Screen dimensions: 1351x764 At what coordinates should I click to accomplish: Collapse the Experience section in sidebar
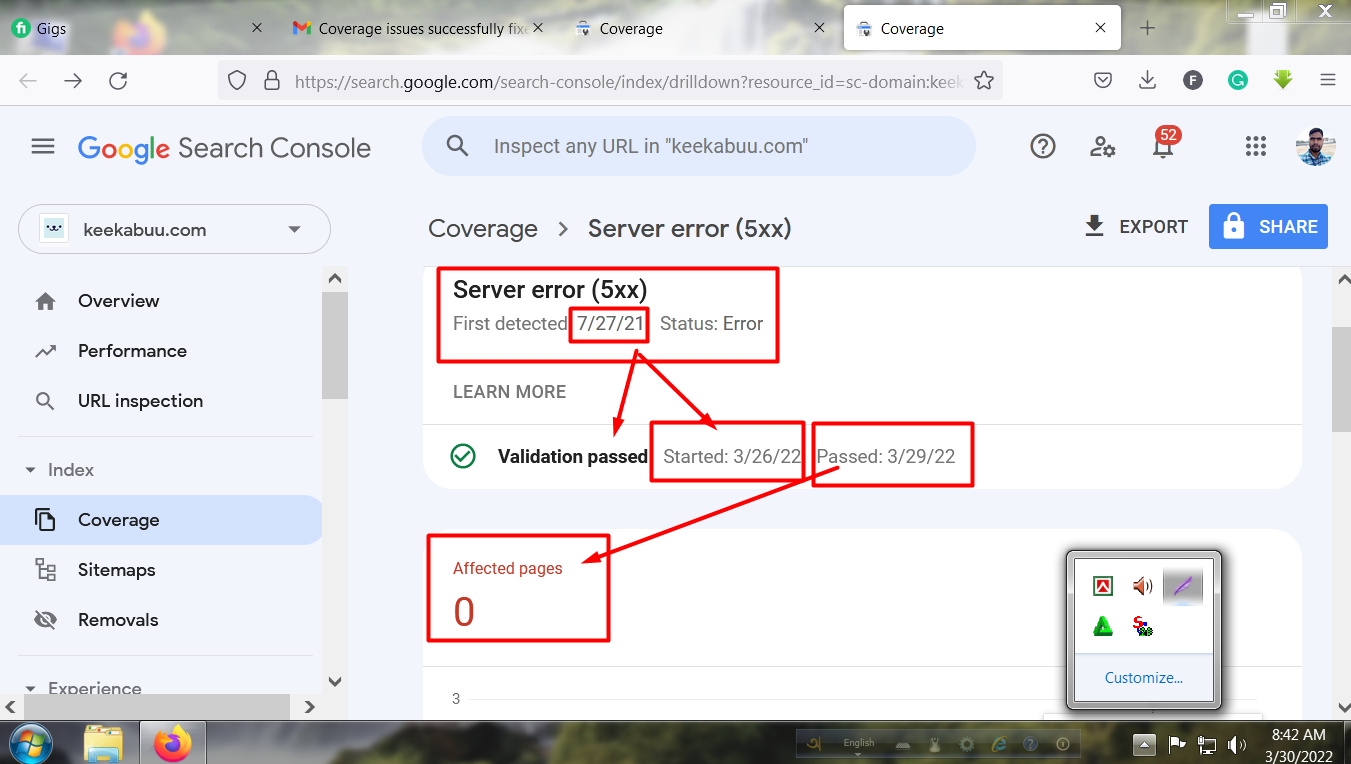click(x=29, y=688)
